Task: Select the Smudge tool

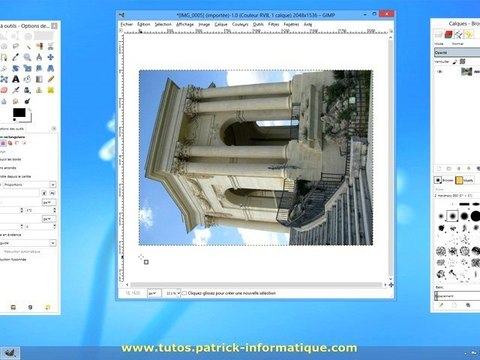Action: [16, 101]
